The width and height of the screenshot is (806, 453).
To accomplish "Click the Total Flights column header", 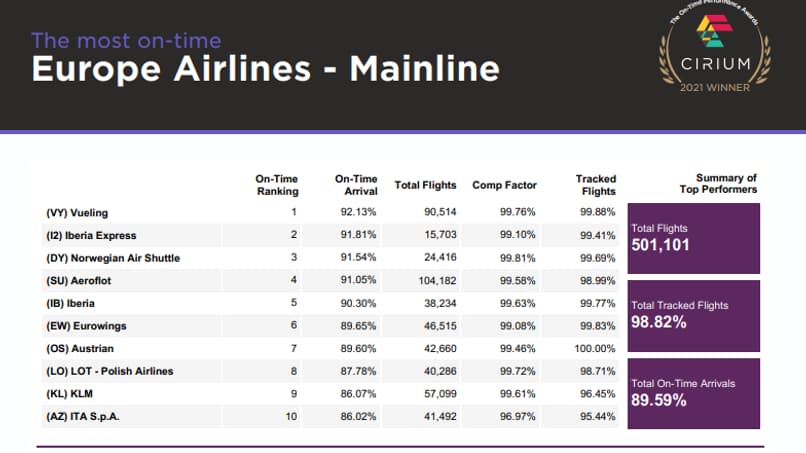I will pos(425,185).
